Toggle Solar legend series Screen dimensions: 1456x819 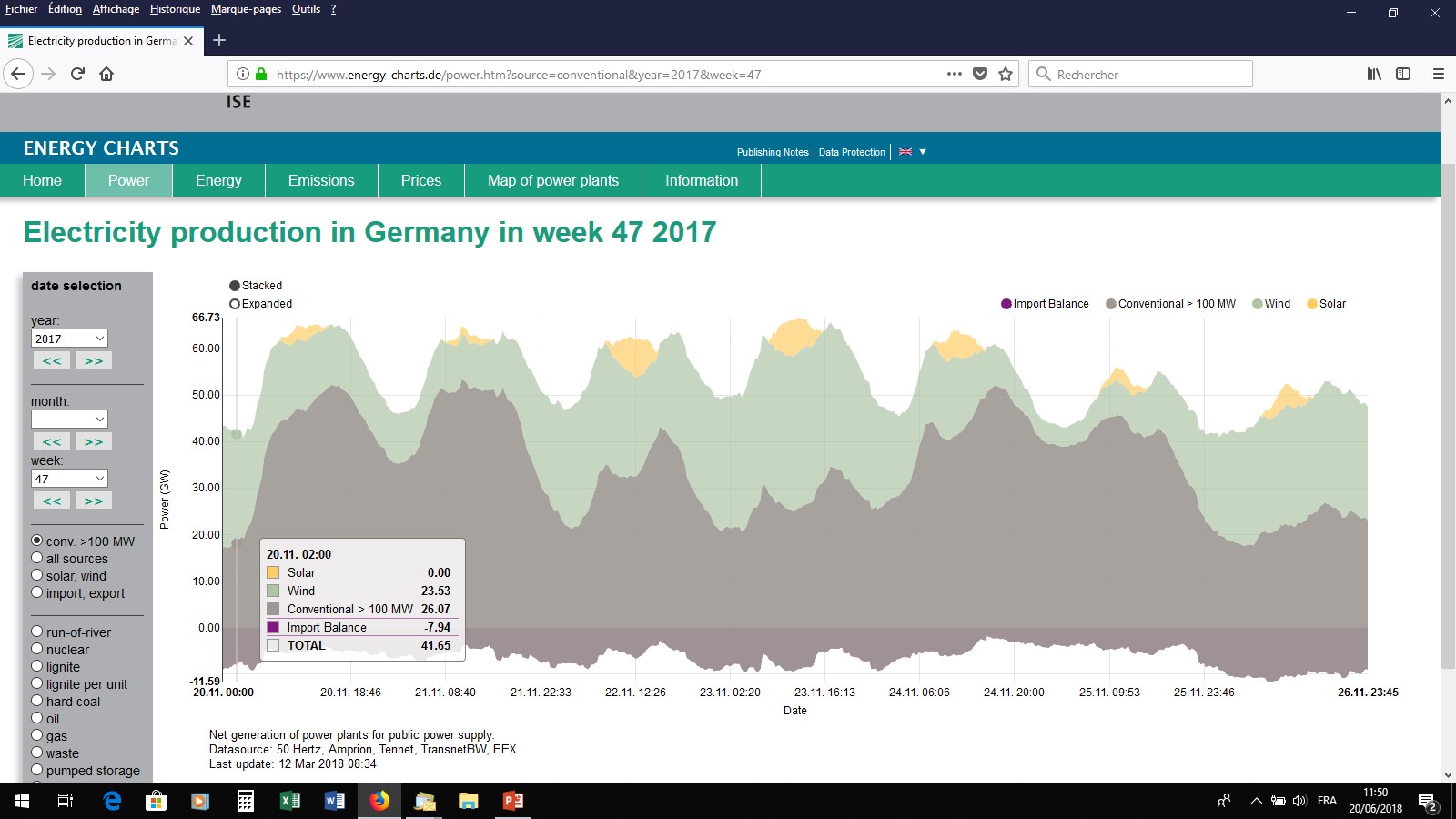(1327, 304)
